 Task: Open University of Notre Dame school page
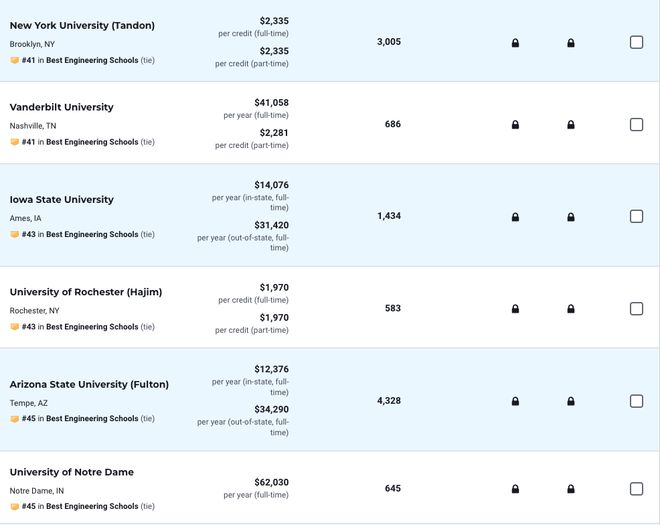[x=72, y=472]
